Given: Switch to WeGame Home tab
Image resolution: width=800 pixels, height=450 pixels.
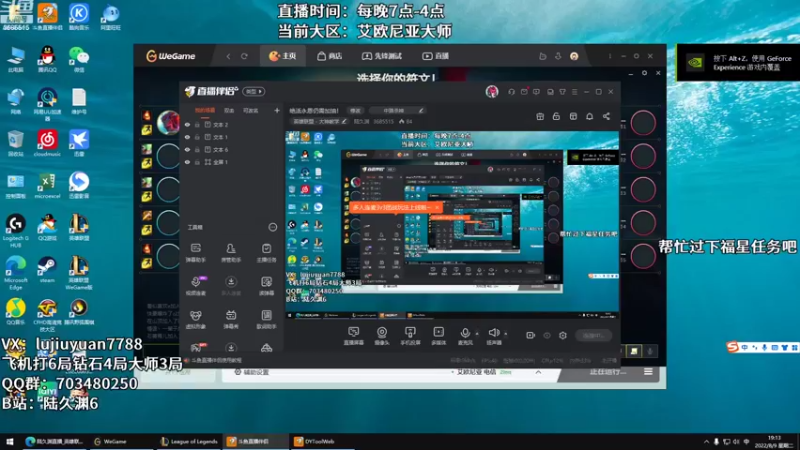Looking at the screenshot, I should point(282,56).
